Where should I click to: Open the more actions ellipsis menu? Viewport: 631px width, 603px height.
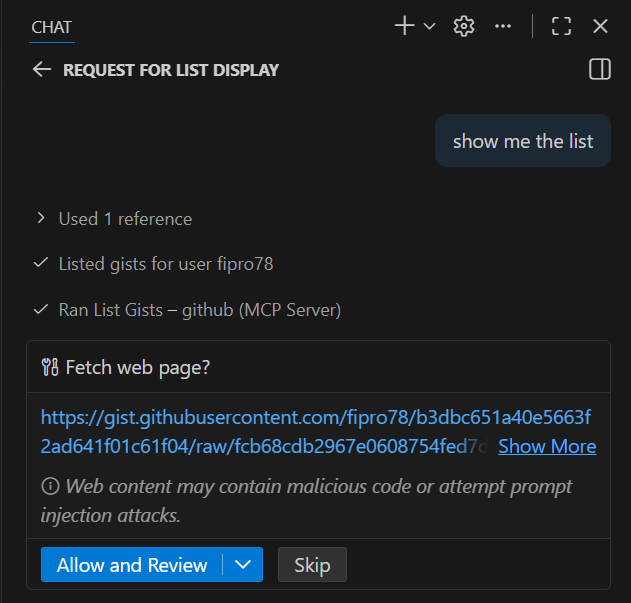503,26
